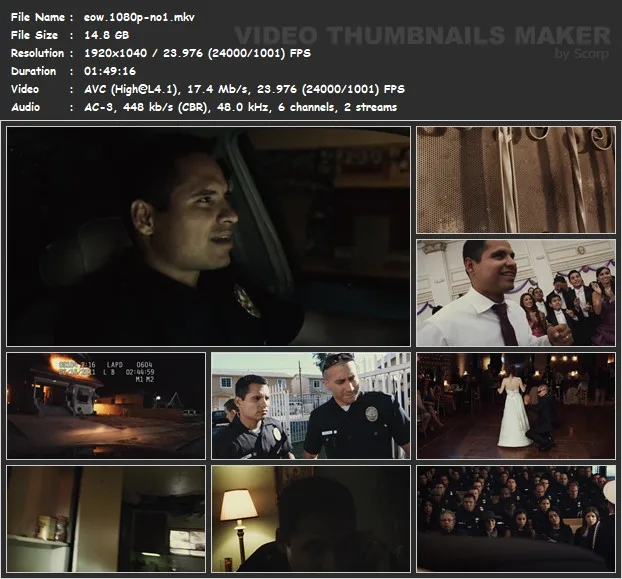Click the AC-3 audio info line
The image size is (622, 579).
(240, 107)
